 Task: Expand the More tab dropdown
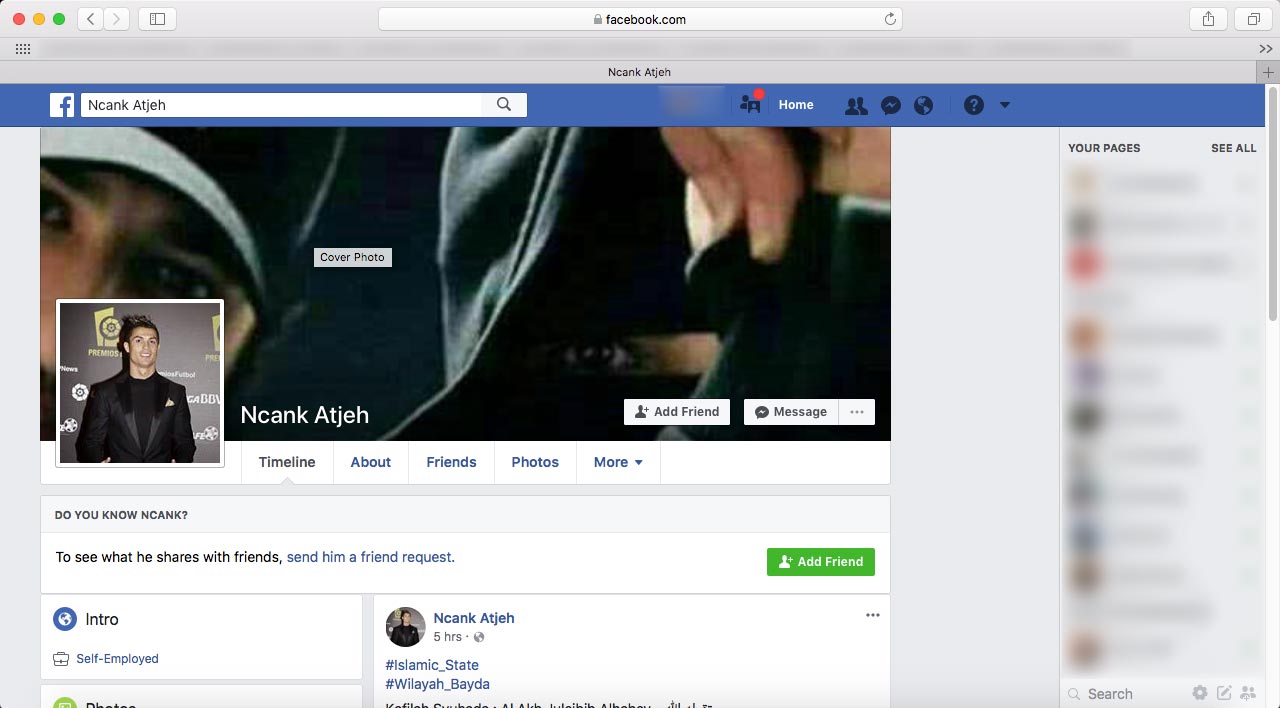click(618, 462)
